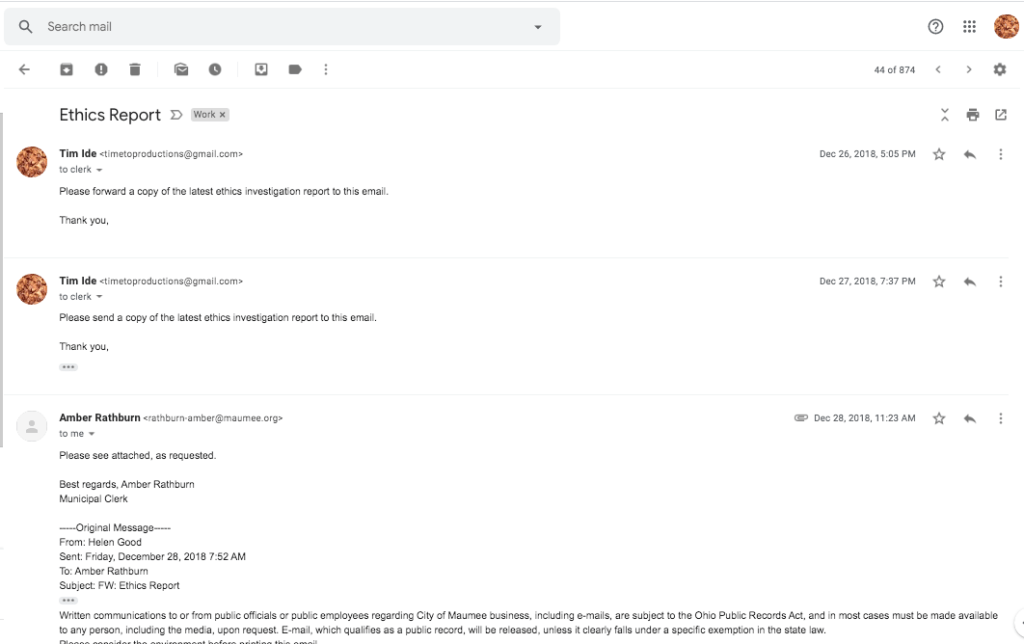Image resolution: width=1024 pixels, height=644 pixels.
Task: Remove the Work label from conversation
Action: (x=223, y=115)
